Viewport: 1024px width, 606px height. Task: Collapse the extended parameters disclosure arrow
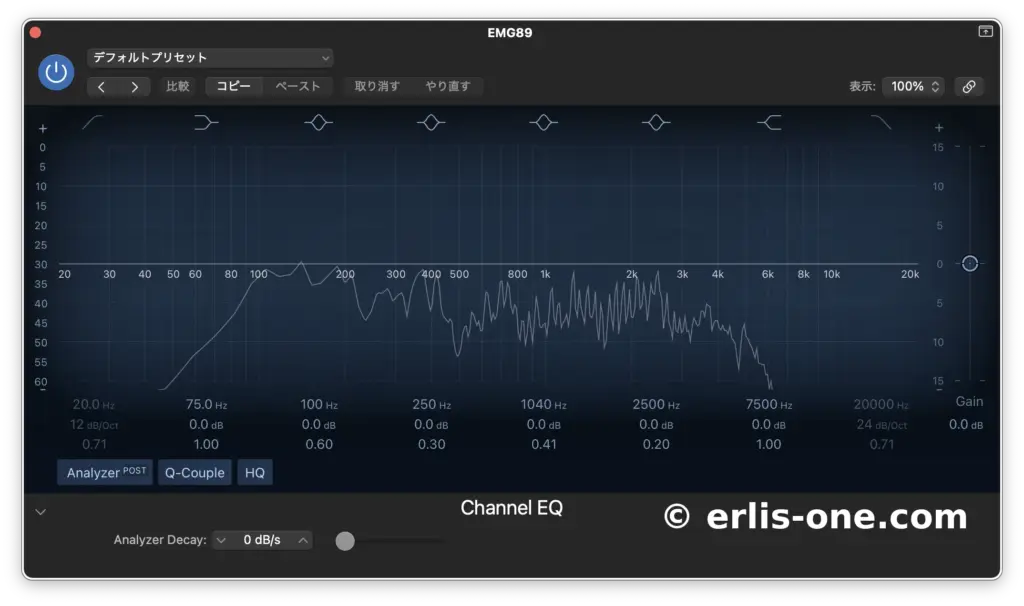(x=41, y=512)
